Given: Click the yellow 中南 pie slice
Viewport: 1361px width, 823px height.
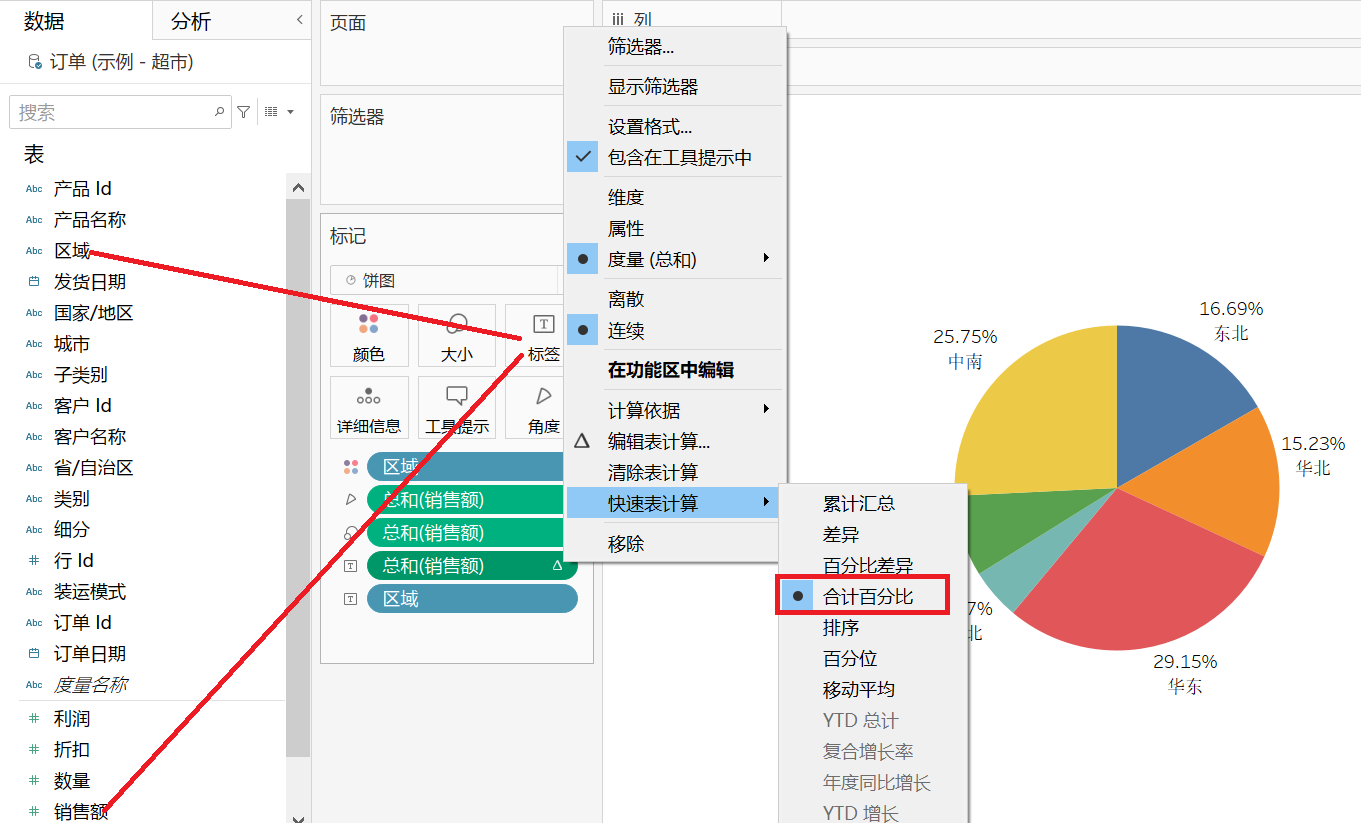Looking at the screenshot, I should click(x=1050, y=420).
